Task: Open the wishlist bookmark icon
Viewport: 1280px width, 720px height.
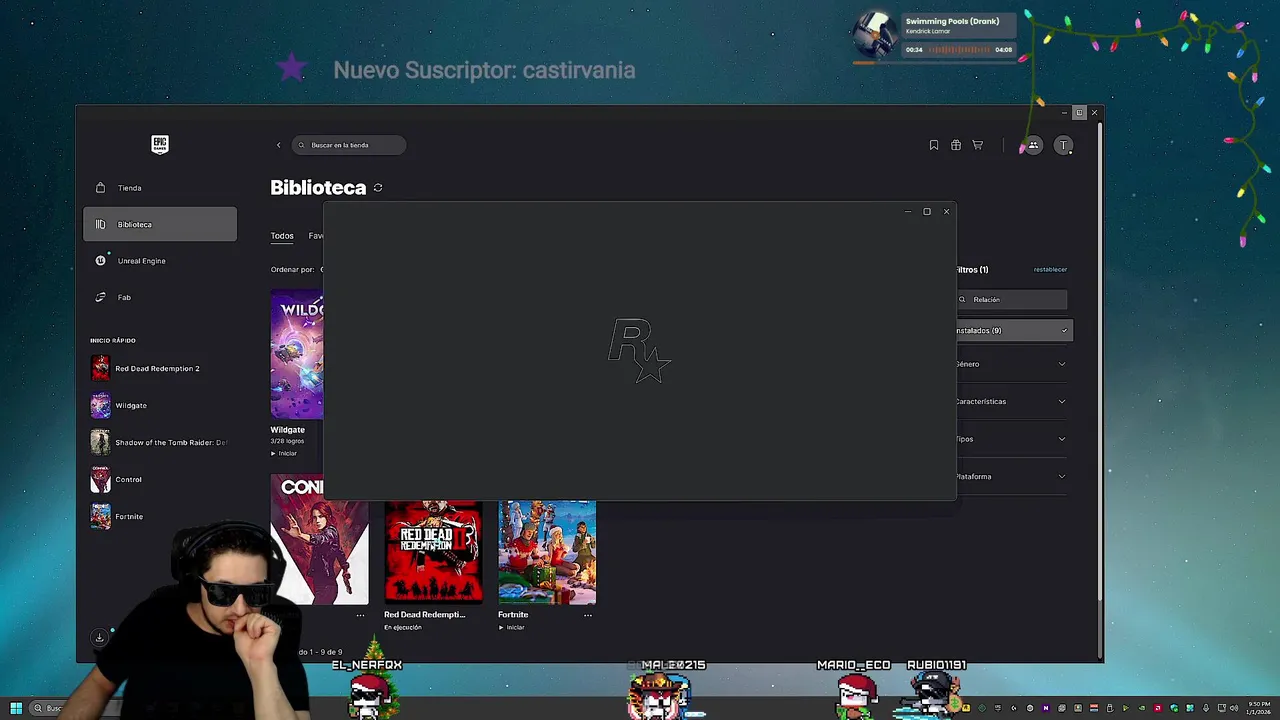Action: pyautogui.click(x=934, y=145)
